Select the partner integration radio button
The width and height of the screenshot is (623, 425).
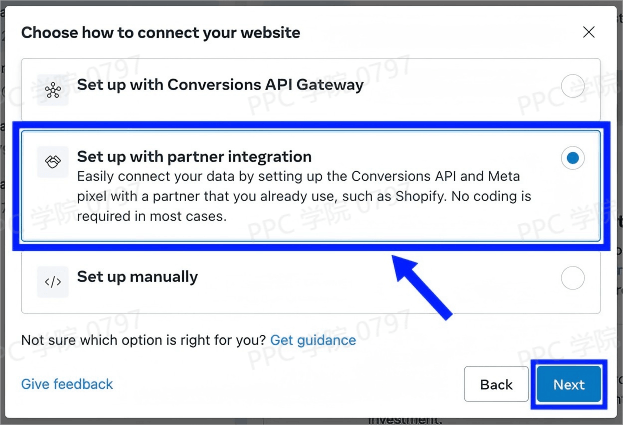pos(573,158)
